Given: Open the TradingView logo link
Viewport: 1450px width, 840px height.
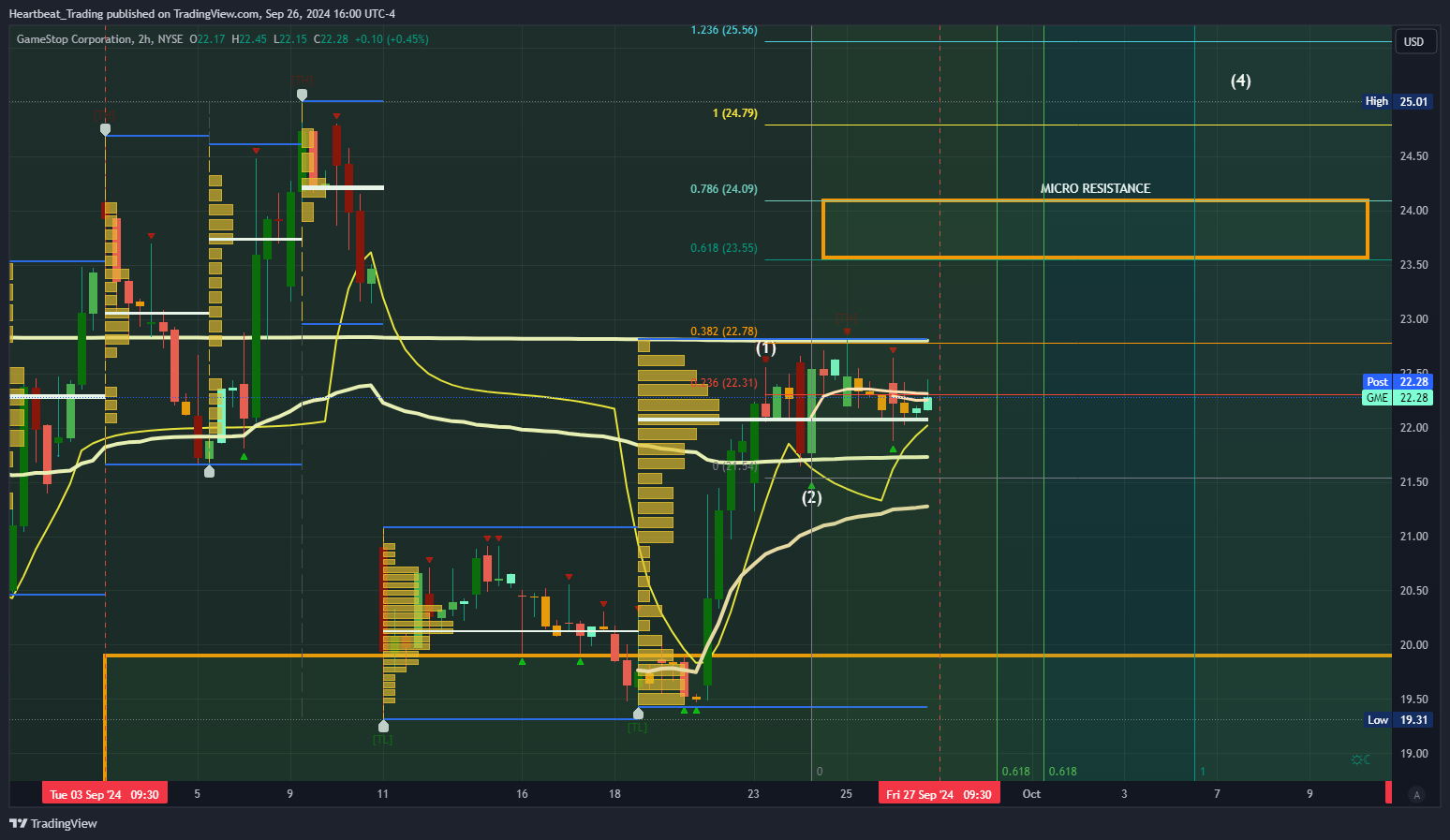Looking at the screenshot, I should (53, 823).
